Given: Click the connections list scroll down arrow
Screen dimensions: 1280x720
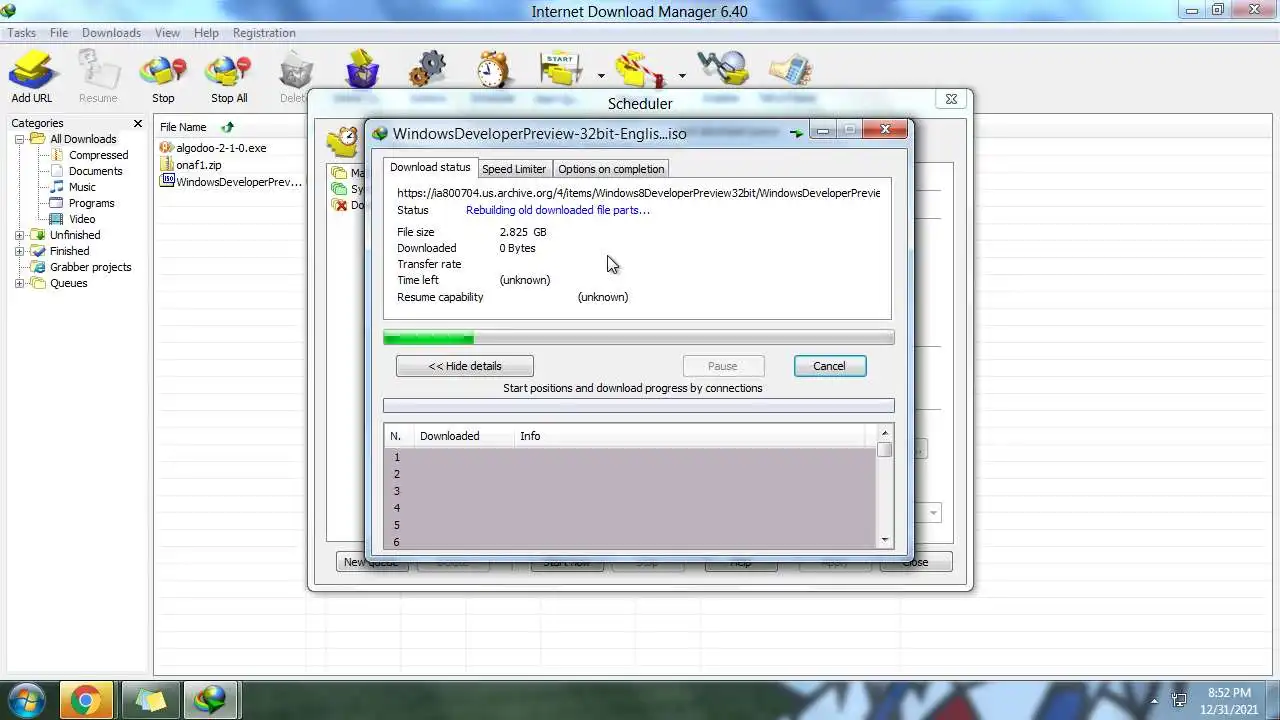Looking at the screenshot, I should [884, 541].
